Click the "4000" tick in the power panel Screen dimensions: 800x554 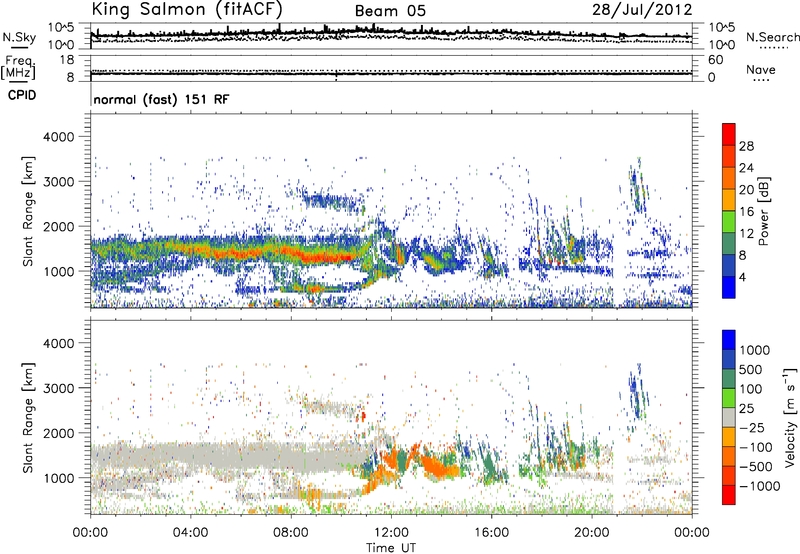pyautogui.click(x=61, y=137)
